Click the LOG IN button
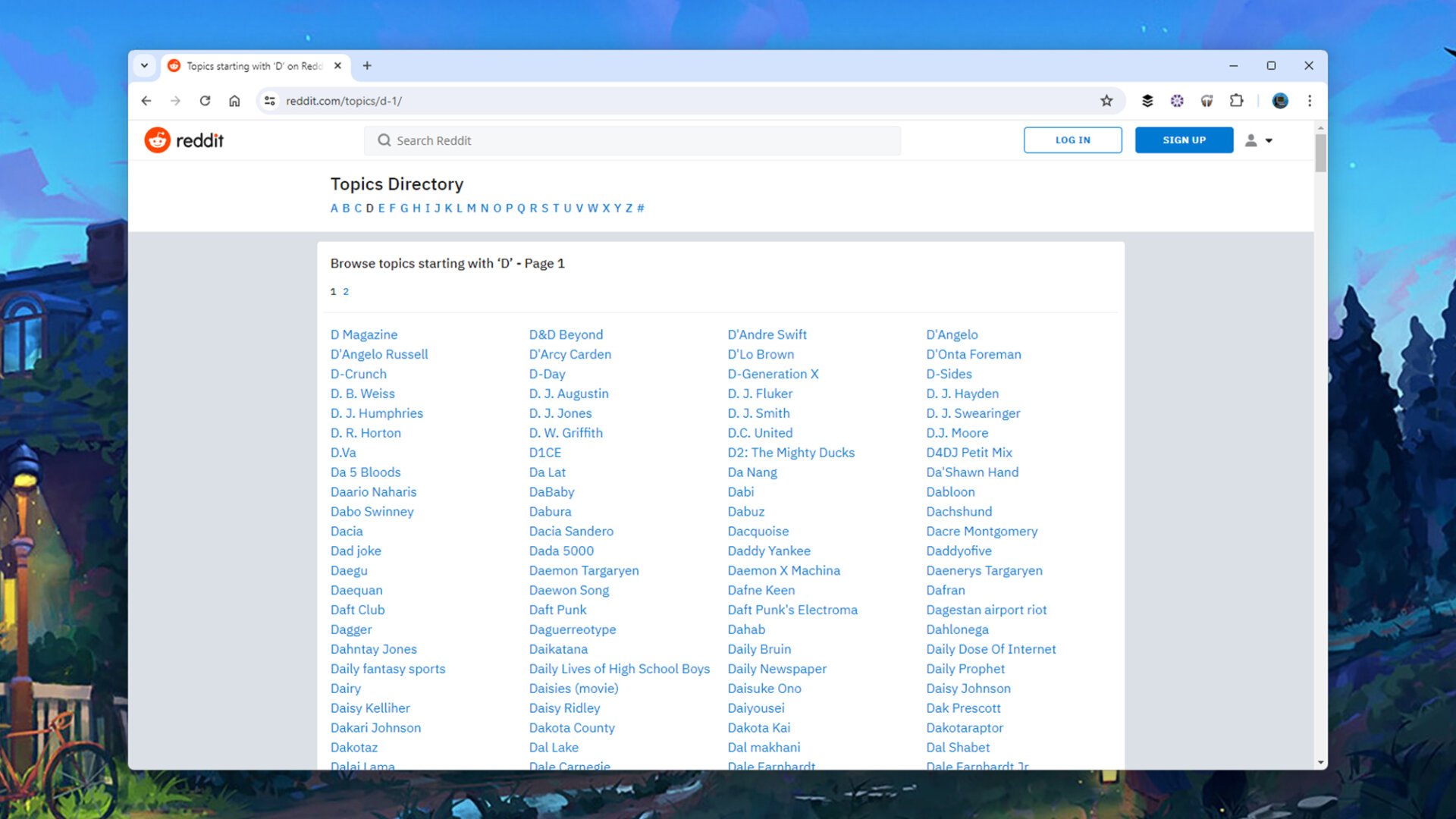This screenshot has height=819, width=1456. (x=1072, y=140)
